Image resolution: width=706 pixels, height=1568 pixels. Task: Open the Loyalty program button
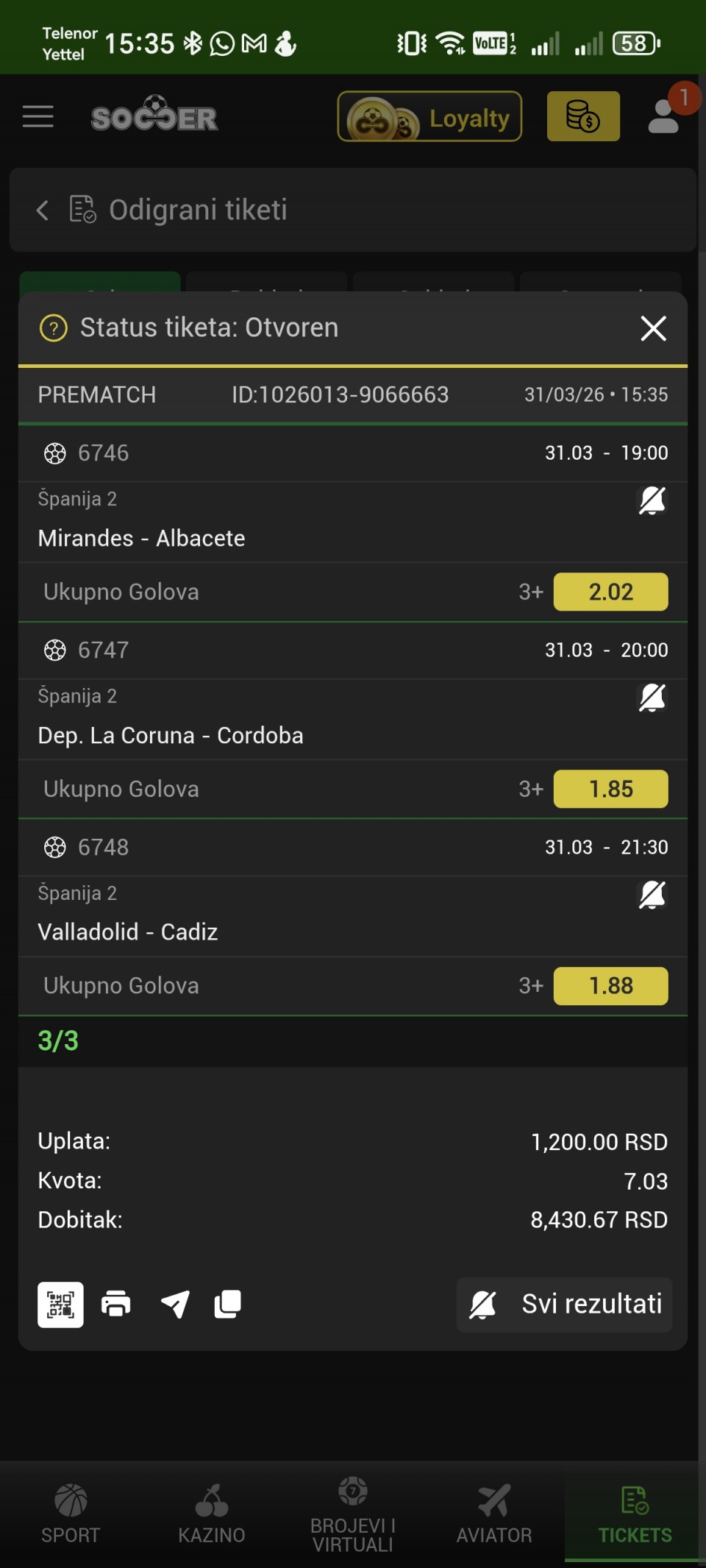pos(429,116)
